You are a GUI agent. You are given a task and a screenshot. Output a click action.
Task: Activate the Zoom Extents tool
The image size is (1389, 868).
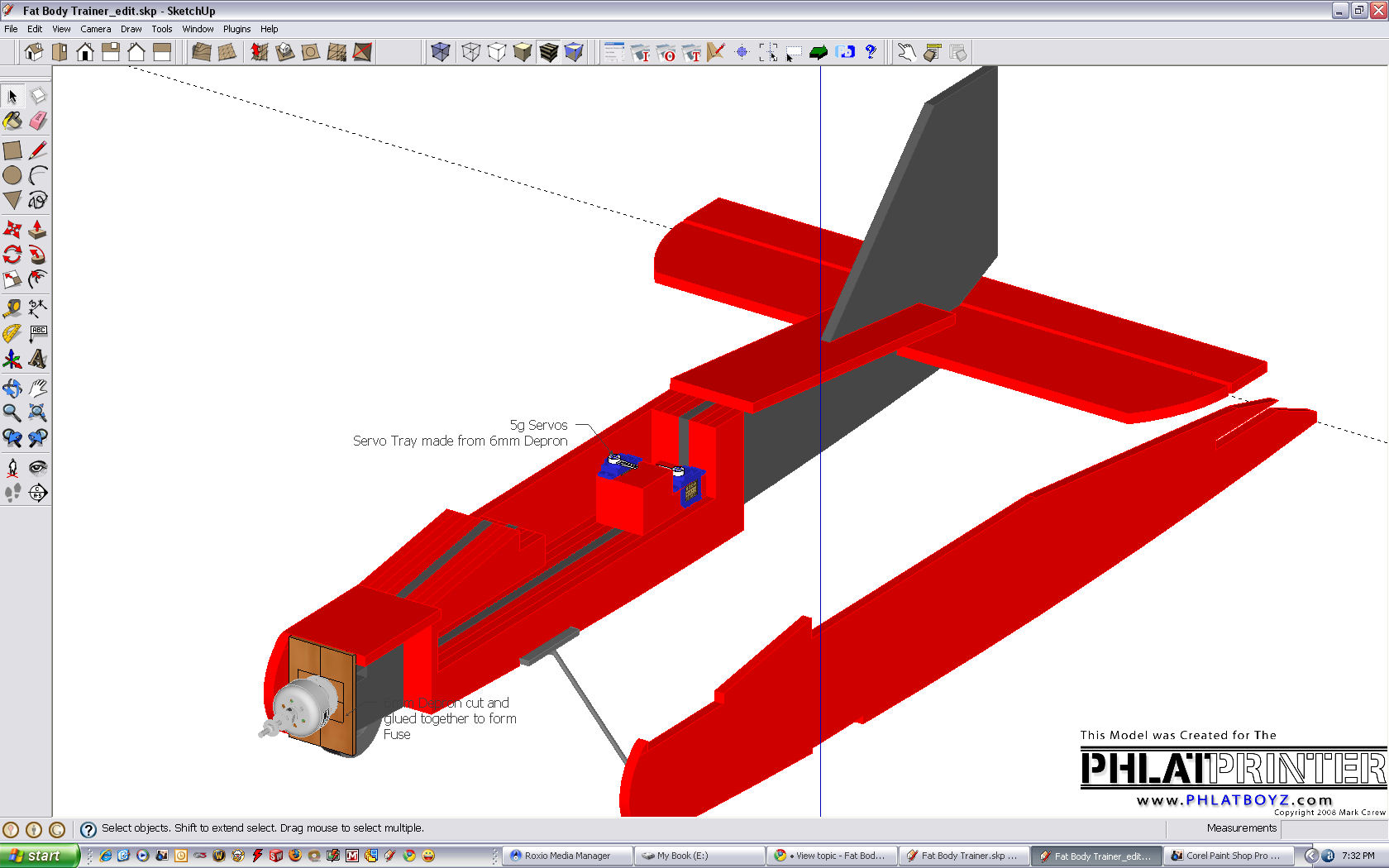pyautogui.click(x=38, y=413)
